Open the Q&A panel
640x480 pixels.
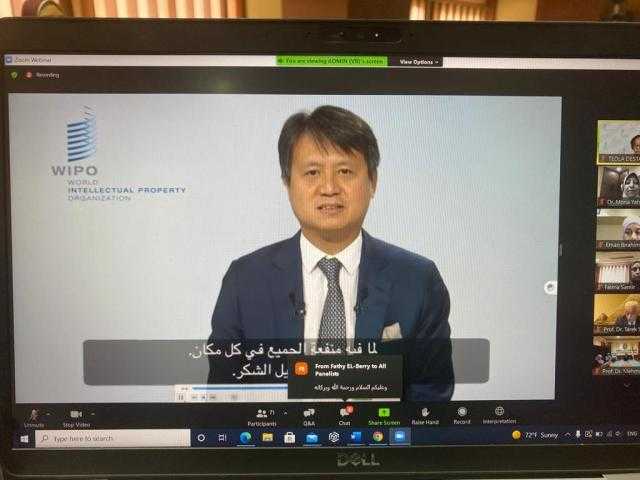pyautogui.click(x=309, y=418)
